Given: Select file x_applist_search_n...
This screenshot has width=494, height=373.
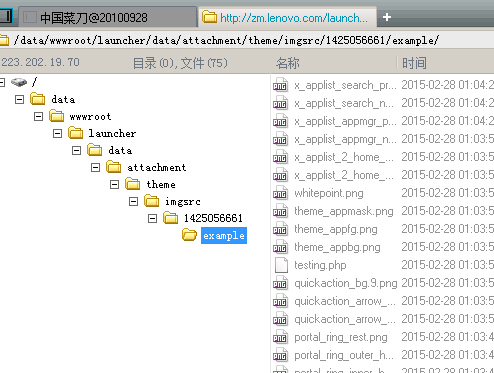Looking at the screenshot, I should (x=344, y=103).
